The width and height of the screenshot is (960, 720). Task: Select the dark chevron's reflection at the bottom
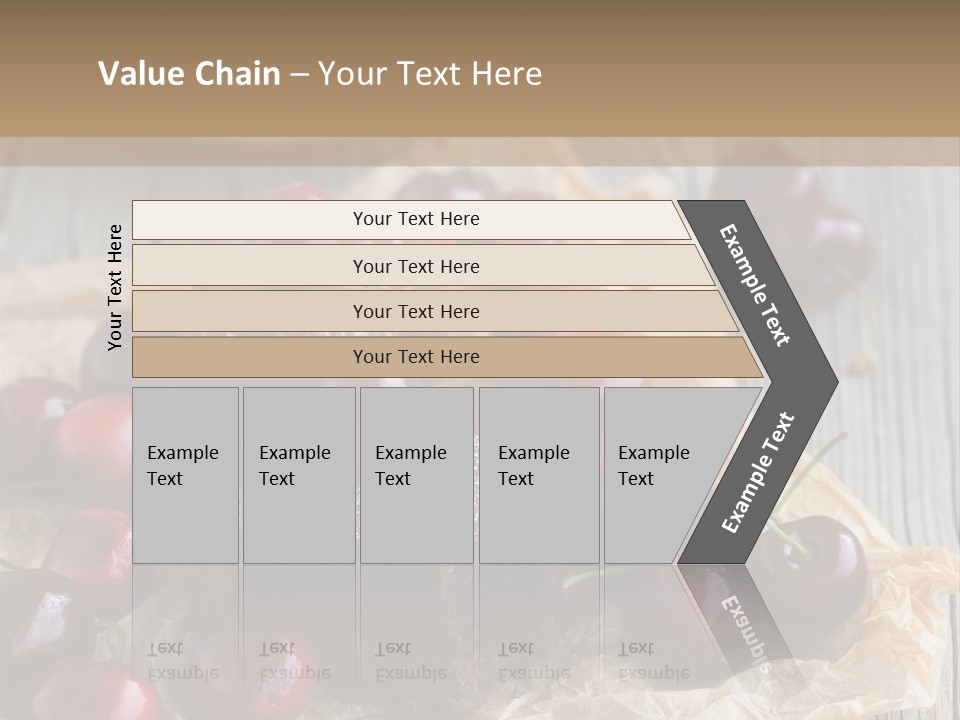[x=738, y=625]
